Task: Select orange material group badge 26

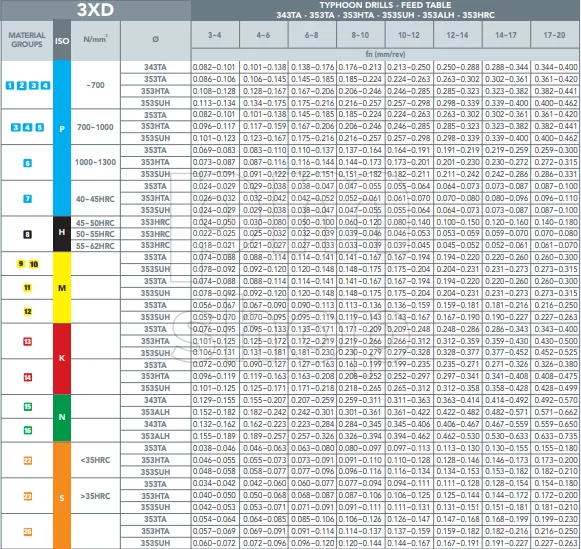Action: pos(27,532)
